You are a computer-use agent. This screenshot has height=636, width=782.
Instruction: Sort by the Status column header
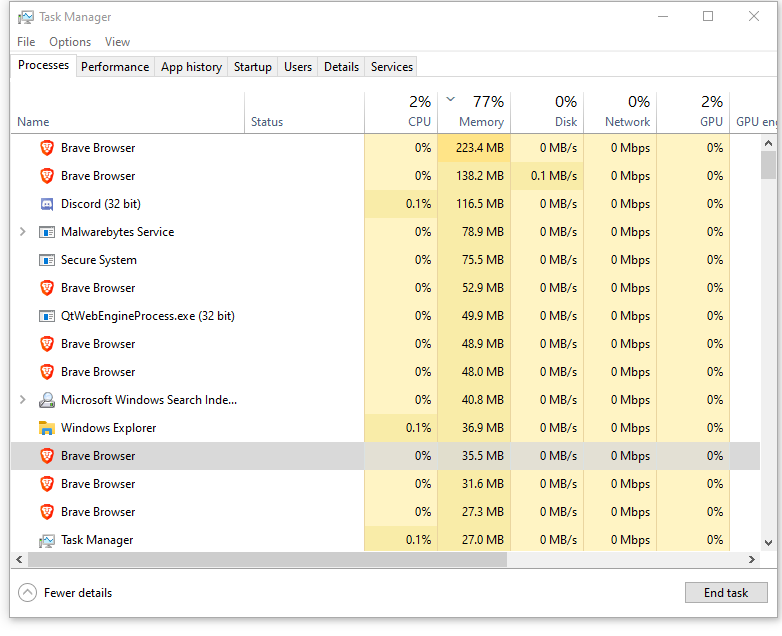[304, 113]
